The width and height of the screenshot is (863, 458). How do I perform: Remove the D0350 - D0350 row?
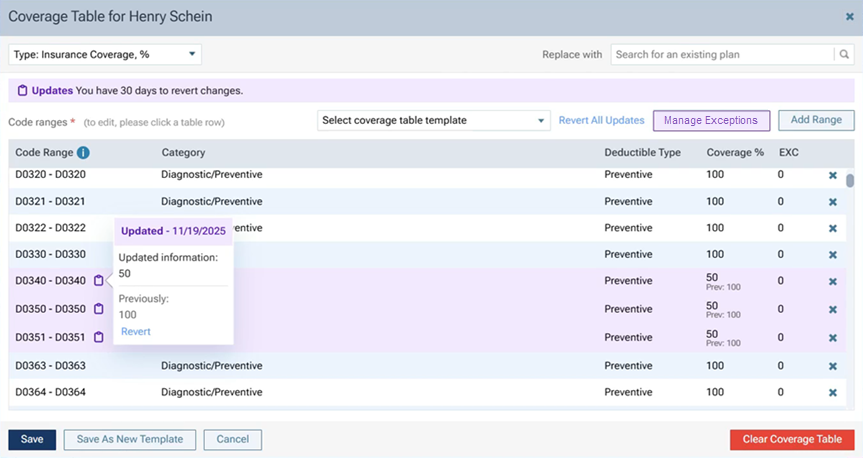832,309
